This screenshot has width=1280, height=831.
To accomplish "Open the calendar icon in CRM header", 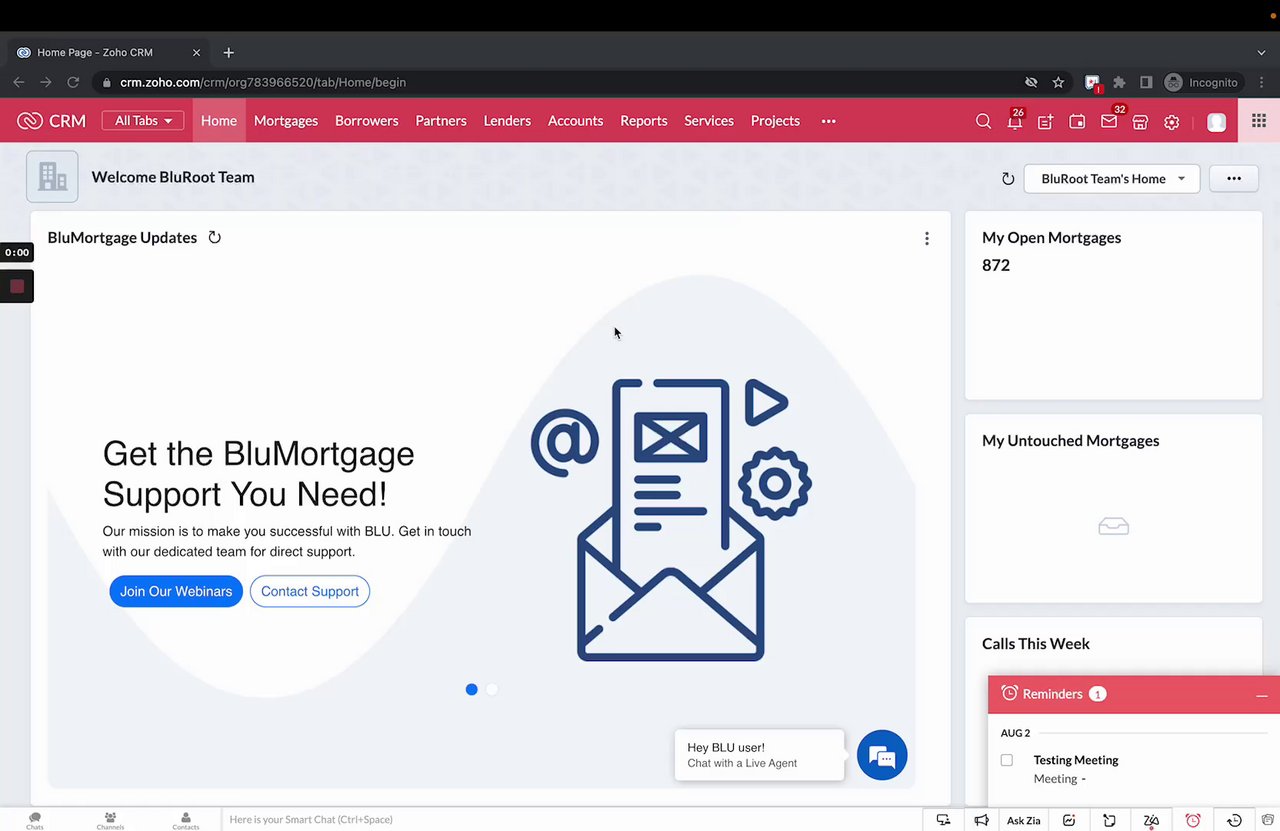I will [x=1077, y=121].
